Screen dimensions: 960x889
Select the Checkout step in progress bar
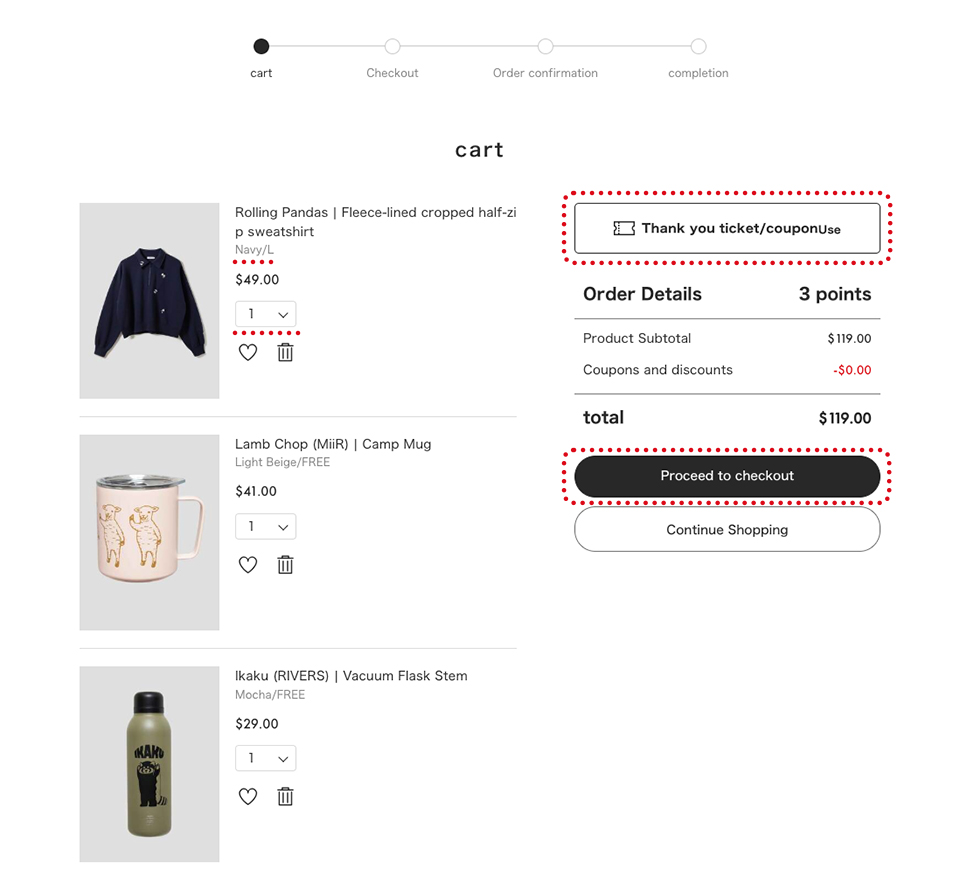point(392,46)
